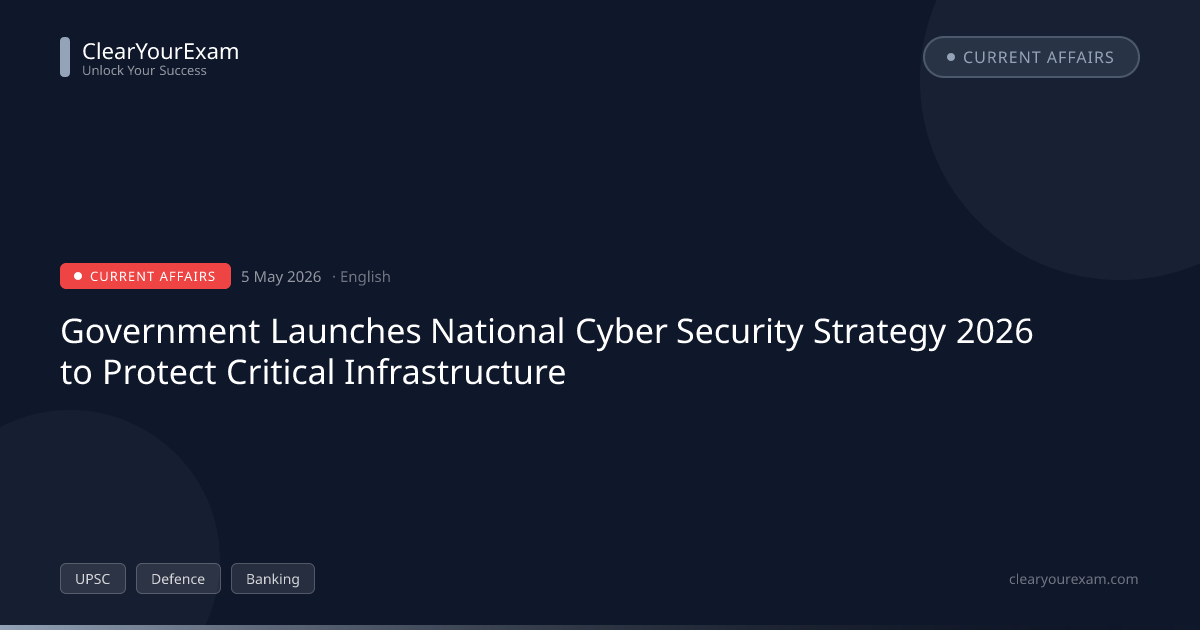Select the English language label

(365, 277)
